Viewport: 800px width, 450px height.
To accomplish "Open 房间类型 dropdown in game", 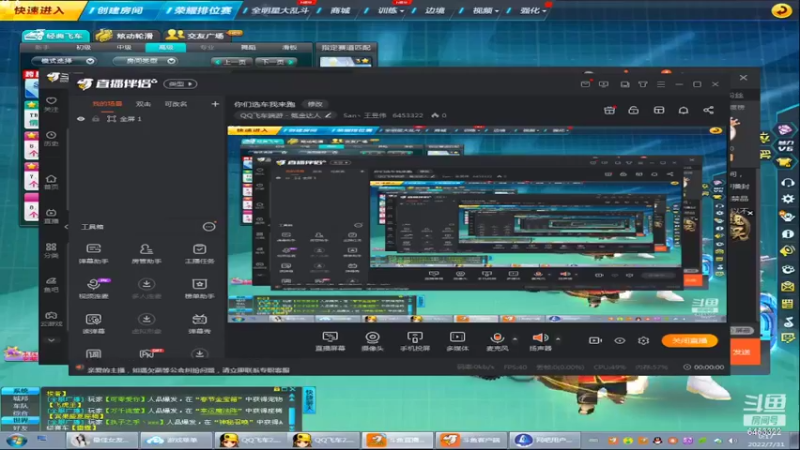I will [145, 61].
